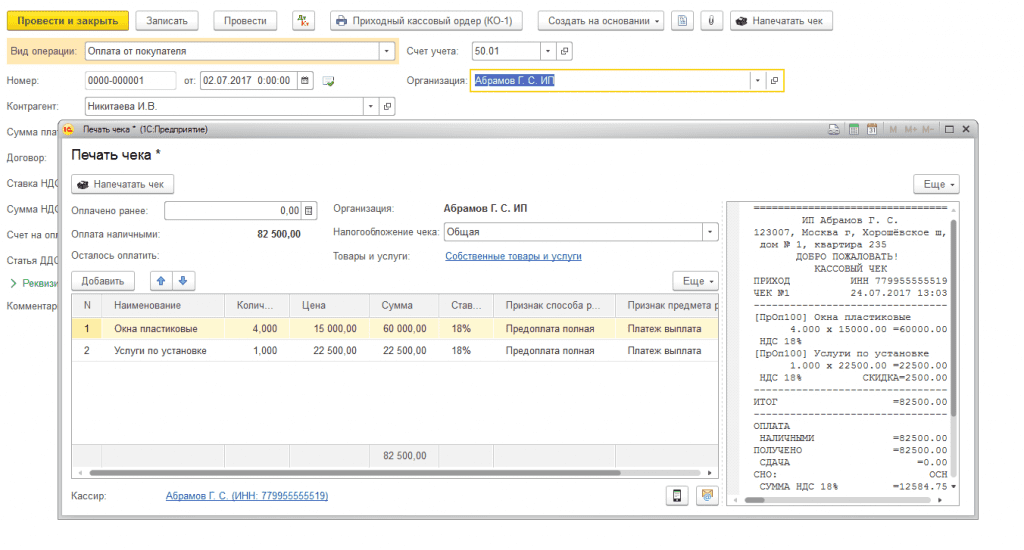This screenshot has height=550, width=1024.
Task: Move row up with blue arrow
Action: coord(161,281)
